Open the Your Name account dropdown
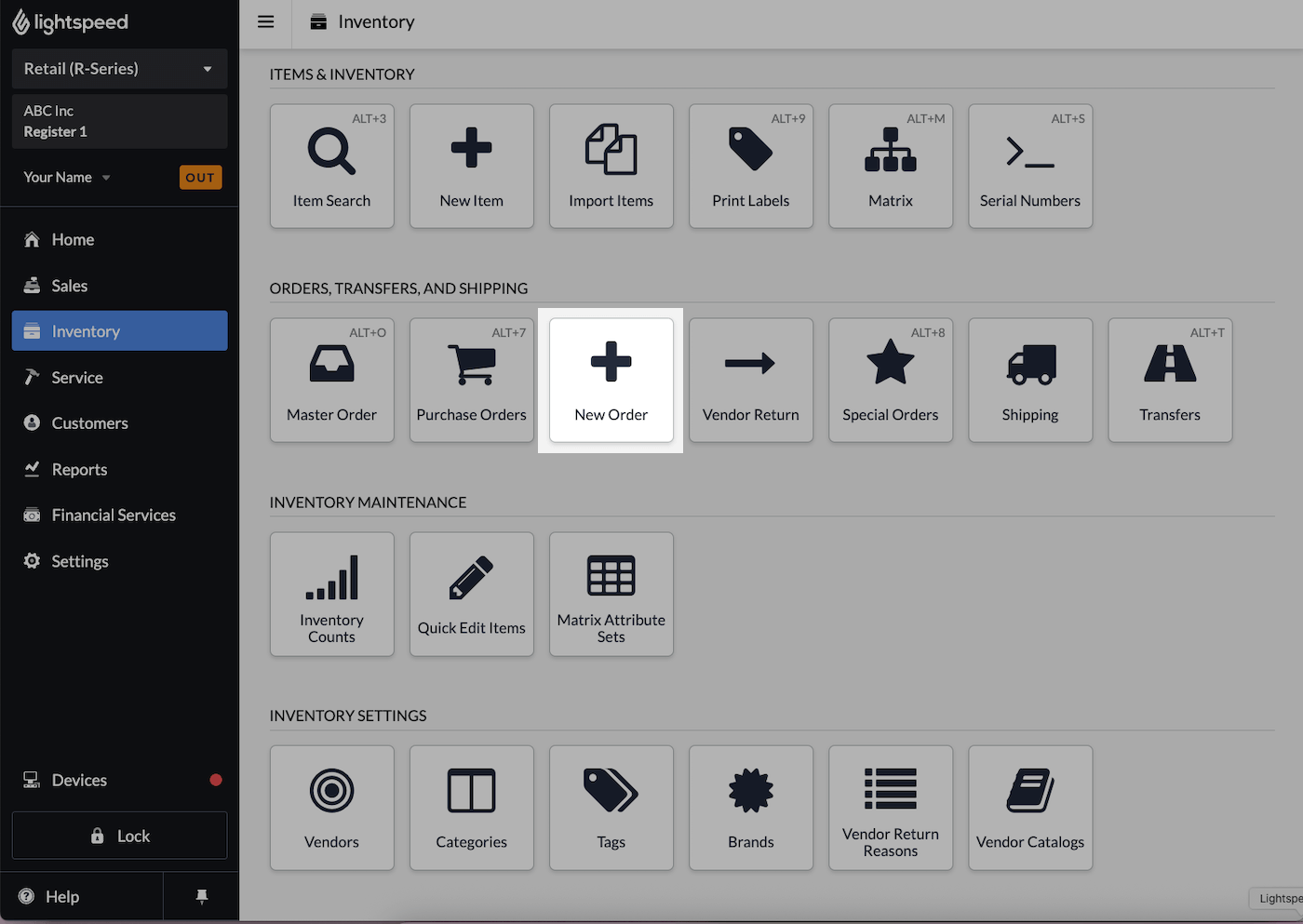 66,177
